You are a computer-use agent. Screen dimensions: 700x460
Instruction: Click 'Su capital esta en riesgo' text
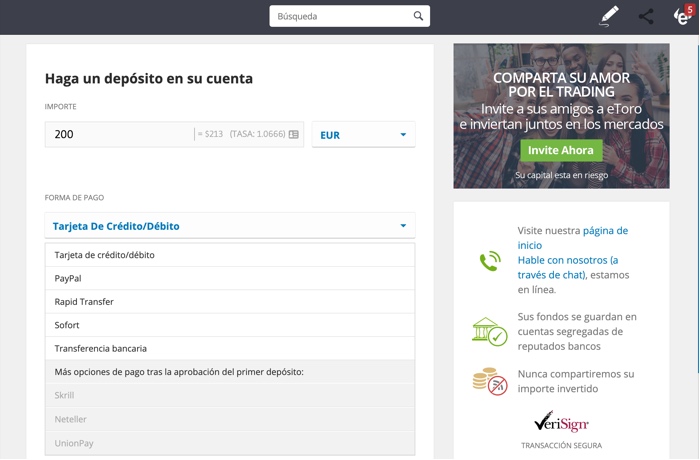pyautogui.click(x=561, y=175)
